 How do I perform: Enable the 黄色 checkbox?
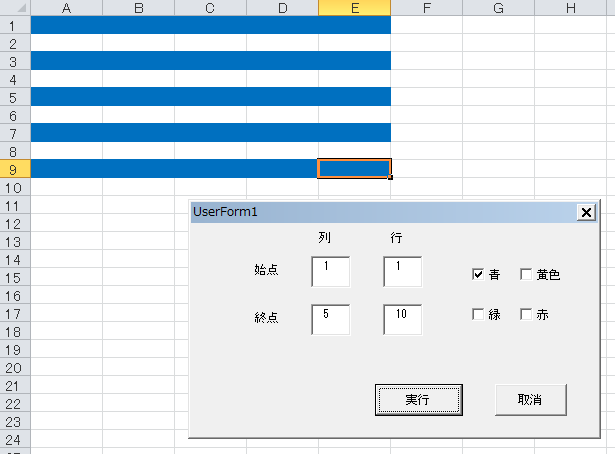click(x=526, y=274)
